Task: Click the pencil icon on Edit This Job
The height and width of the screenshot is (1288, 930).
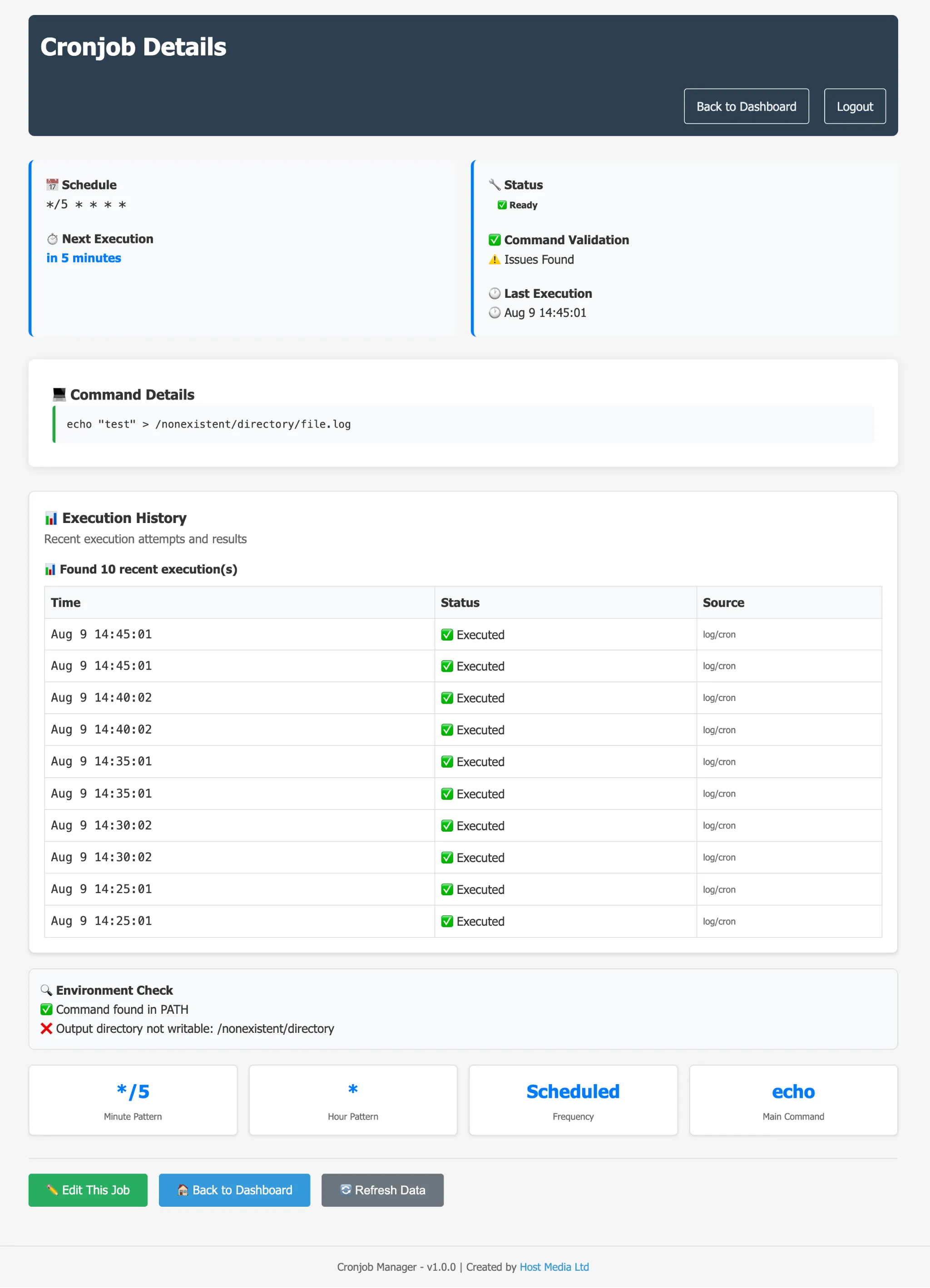Action: 52,1190
